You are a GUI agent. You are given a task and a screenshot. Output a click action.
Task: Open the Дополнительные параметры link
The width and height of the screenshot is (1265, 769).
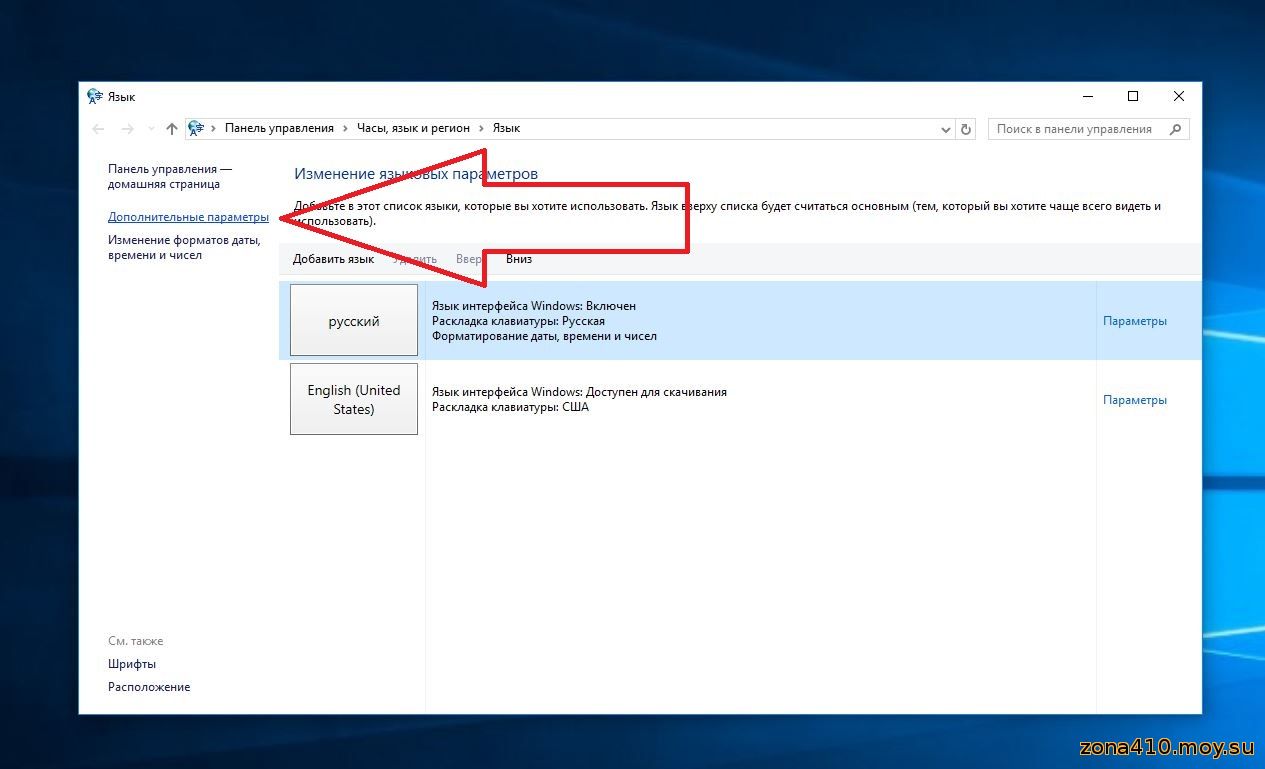click(x=188, y=217)
